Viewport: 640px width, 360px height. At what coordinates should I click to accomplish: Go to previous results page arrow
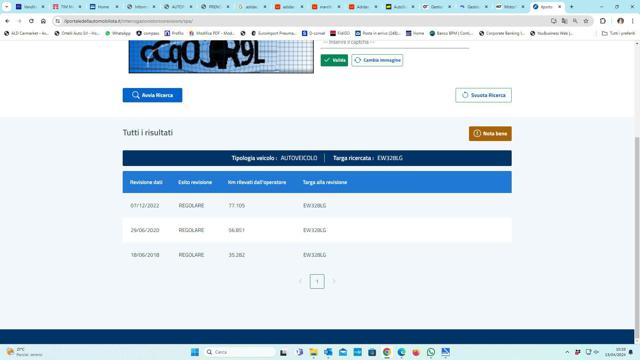click(300, 281)
